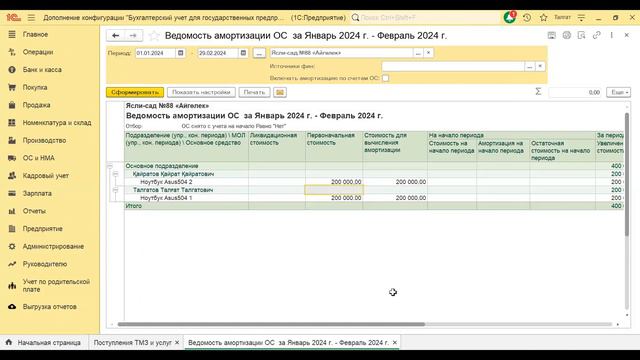Click the send by email envelope icon
The height and width of the screenshot is (360, 640).
280,92
